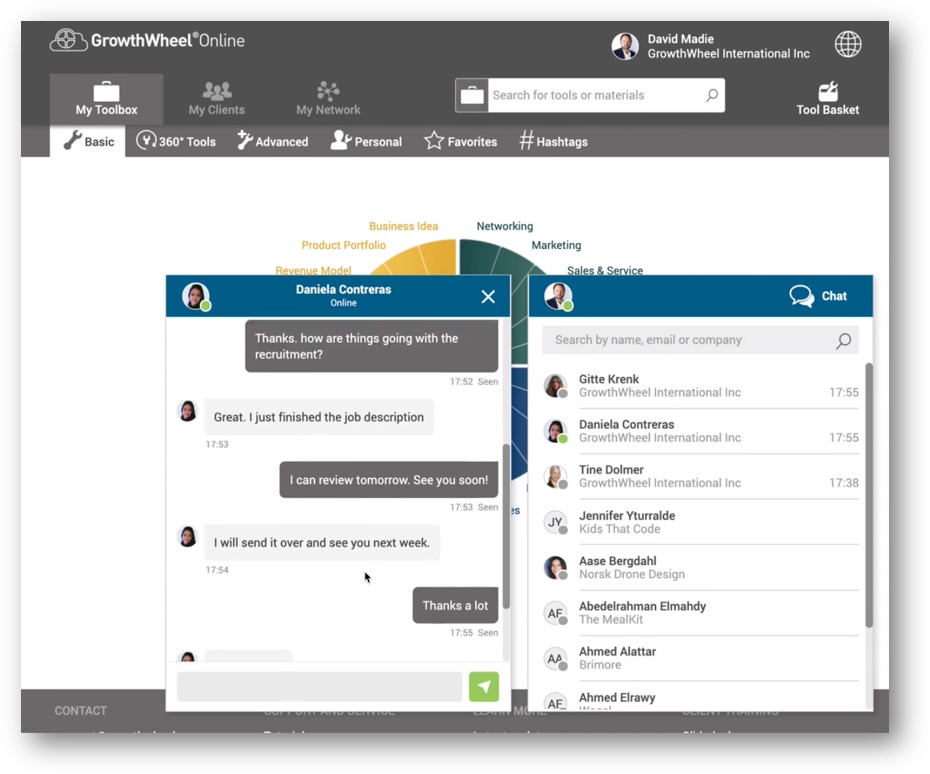Click Daniela's avatar beside the 17:53 message
The height and width of the screenshot is (774, 930).
187,410
